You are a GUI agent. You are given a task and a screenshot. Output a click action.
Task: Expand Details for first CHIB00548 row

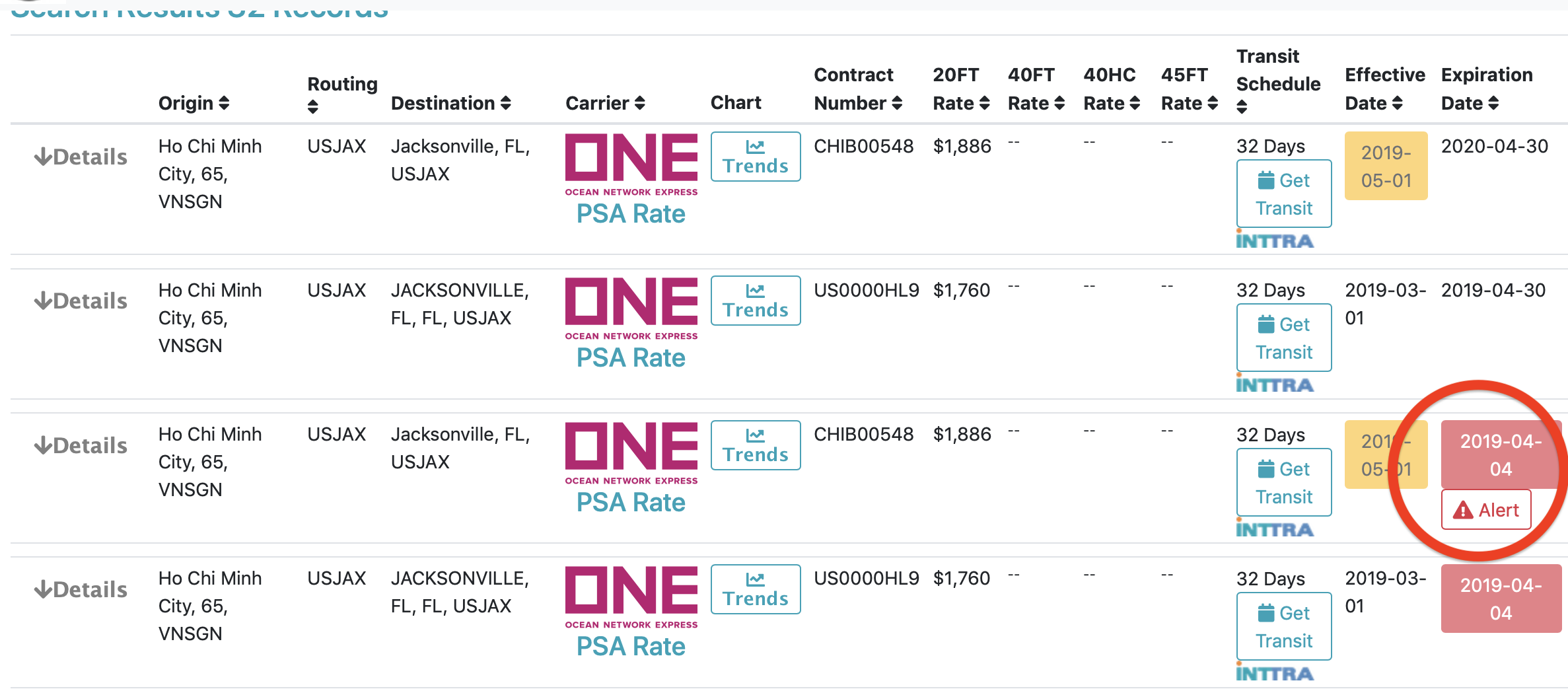point(81,157)
